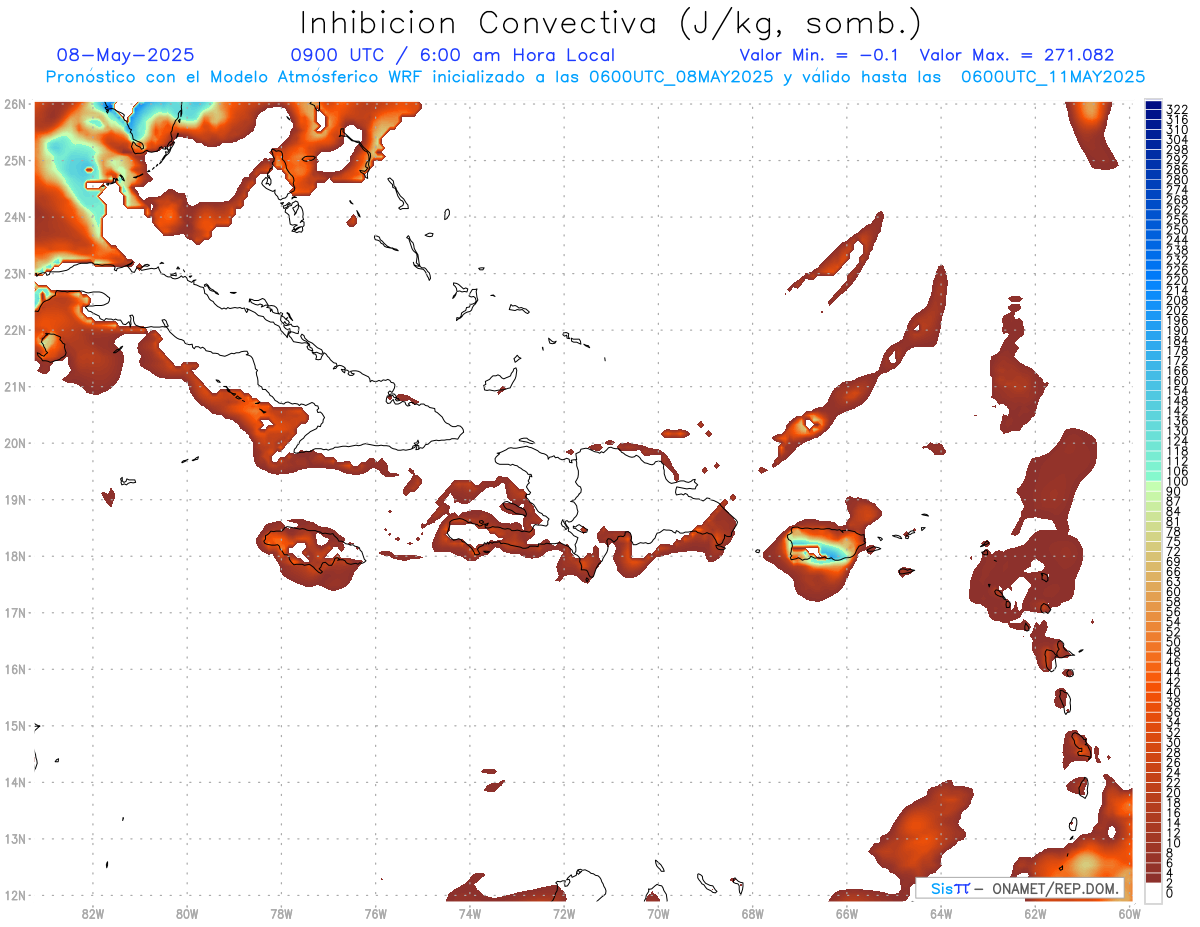This screenshot has width=1200, height=927.
Task: Click the 68W longitude label
Action: tap(752, 913)
